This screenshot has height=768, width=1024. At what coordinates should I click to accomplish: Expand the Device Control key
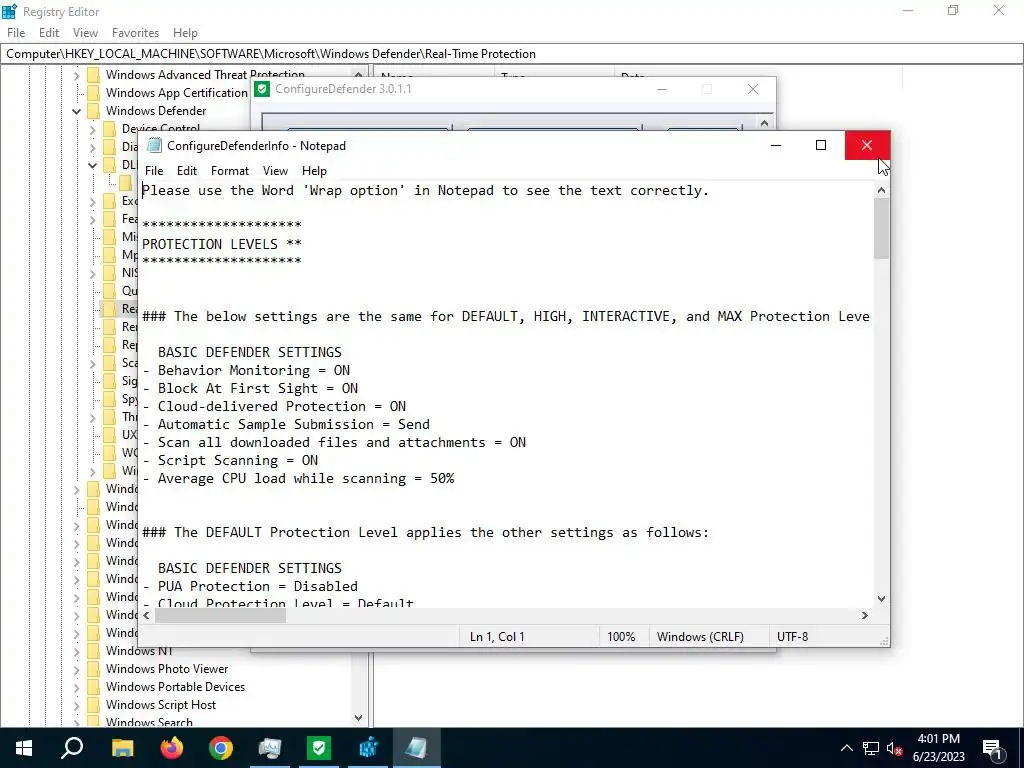pyautogui.click(x=93, y=129)
